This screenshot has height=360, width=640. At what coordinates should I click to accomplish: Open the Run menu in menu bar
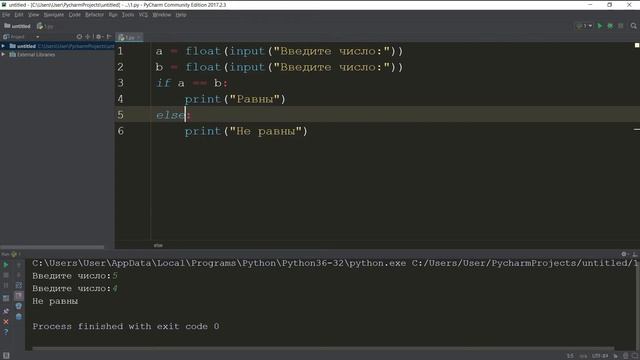[113, 15]
